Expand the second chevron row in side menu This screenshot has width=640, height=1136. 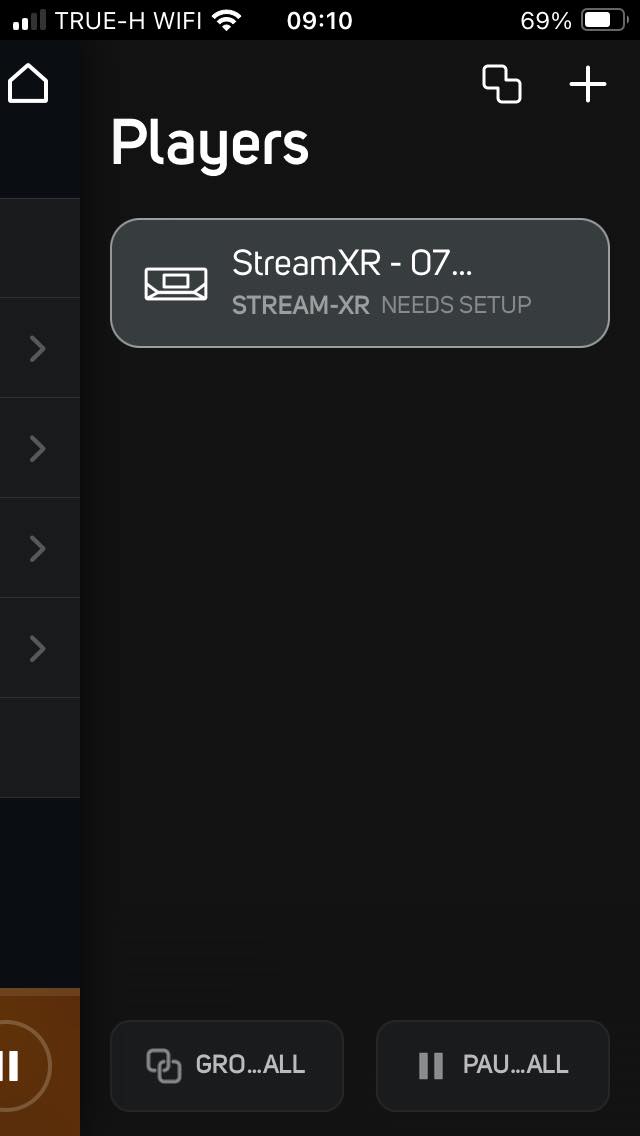[x=40, y=448]
